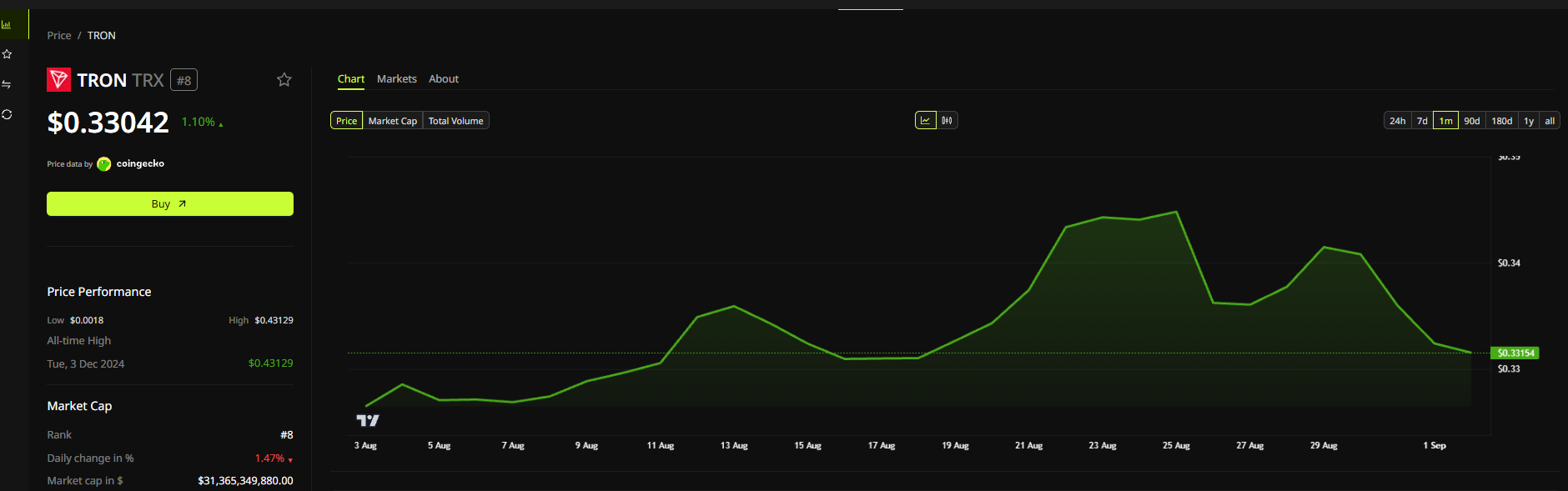This screenshot has width=1568, height=491.
Task: Set chart range to 1m
Action: (1446, 121)
